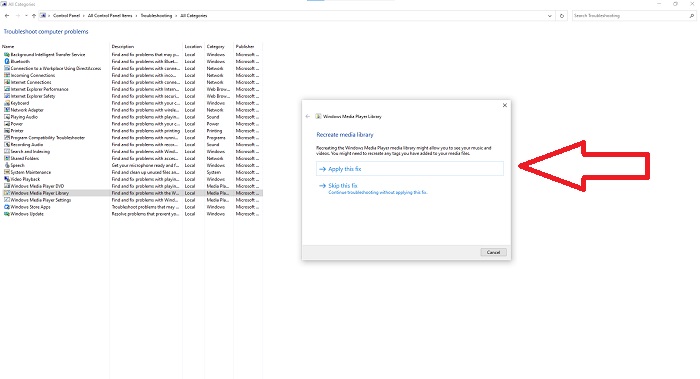Image resolution: width=700 pixels, height=379 pixels.
Task: Click the search magnifier icon
Action: tap(692, 16)
